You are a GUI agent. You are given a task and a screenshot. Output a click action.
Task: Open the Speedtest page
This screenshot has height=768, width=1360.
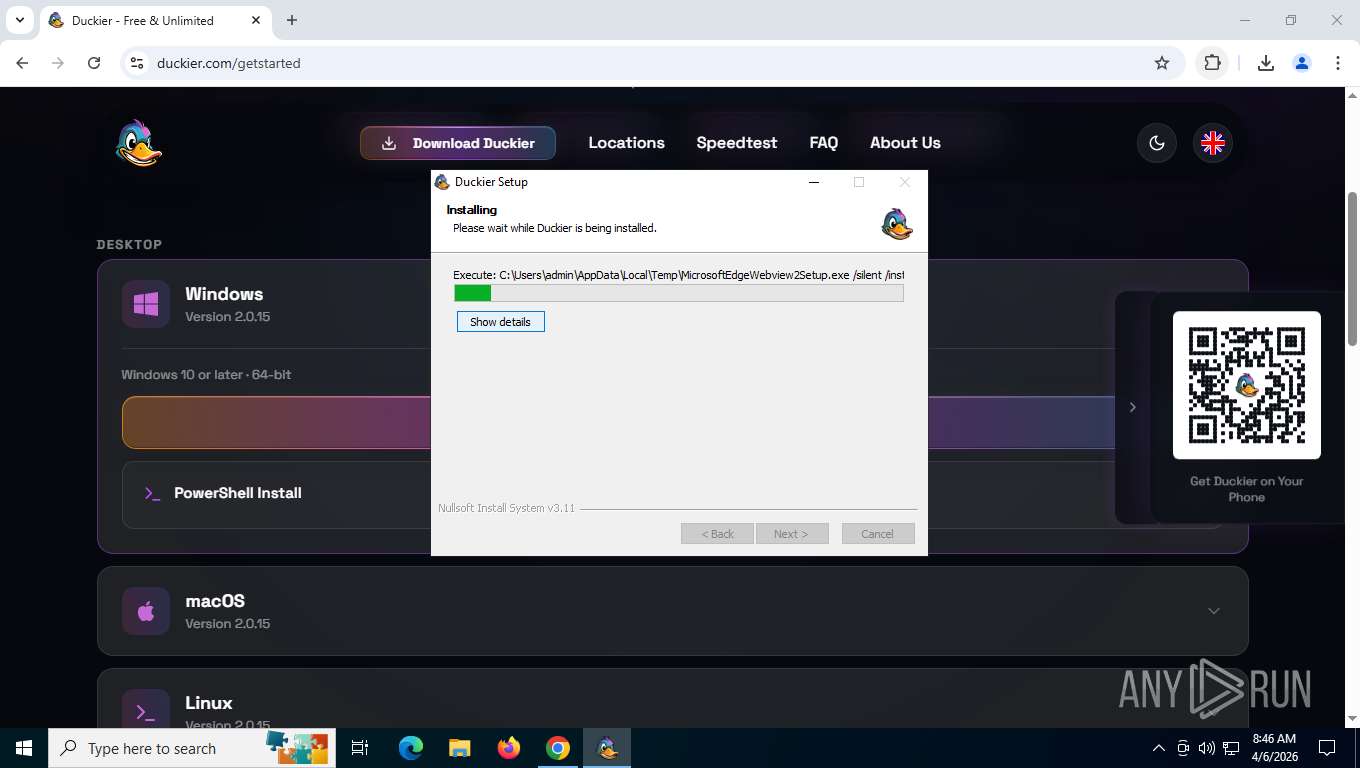[737, 143]
